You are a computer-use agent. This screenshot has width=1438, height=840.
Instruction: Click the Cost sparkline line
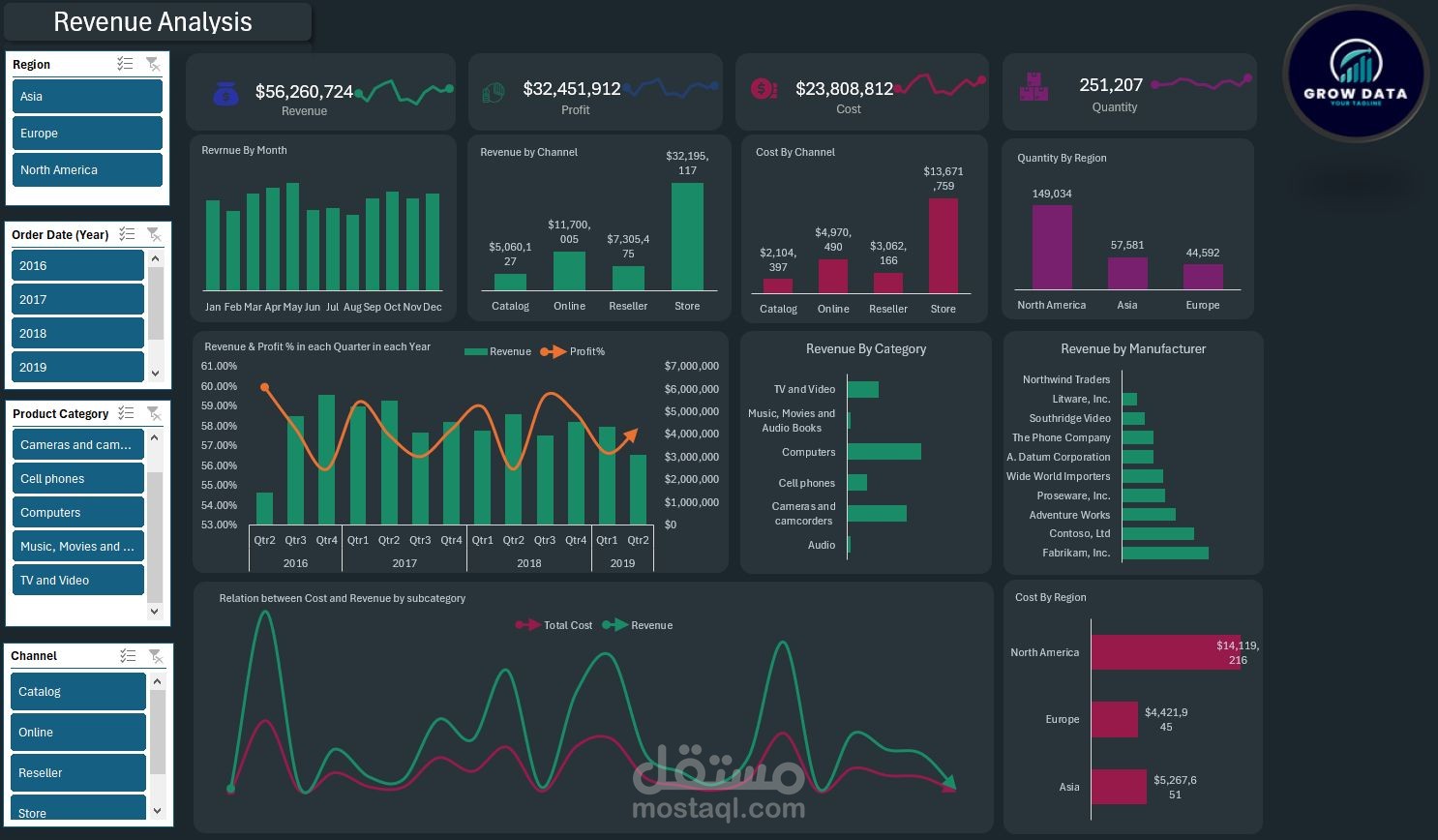pyautogui.click(x=939, y=85)
